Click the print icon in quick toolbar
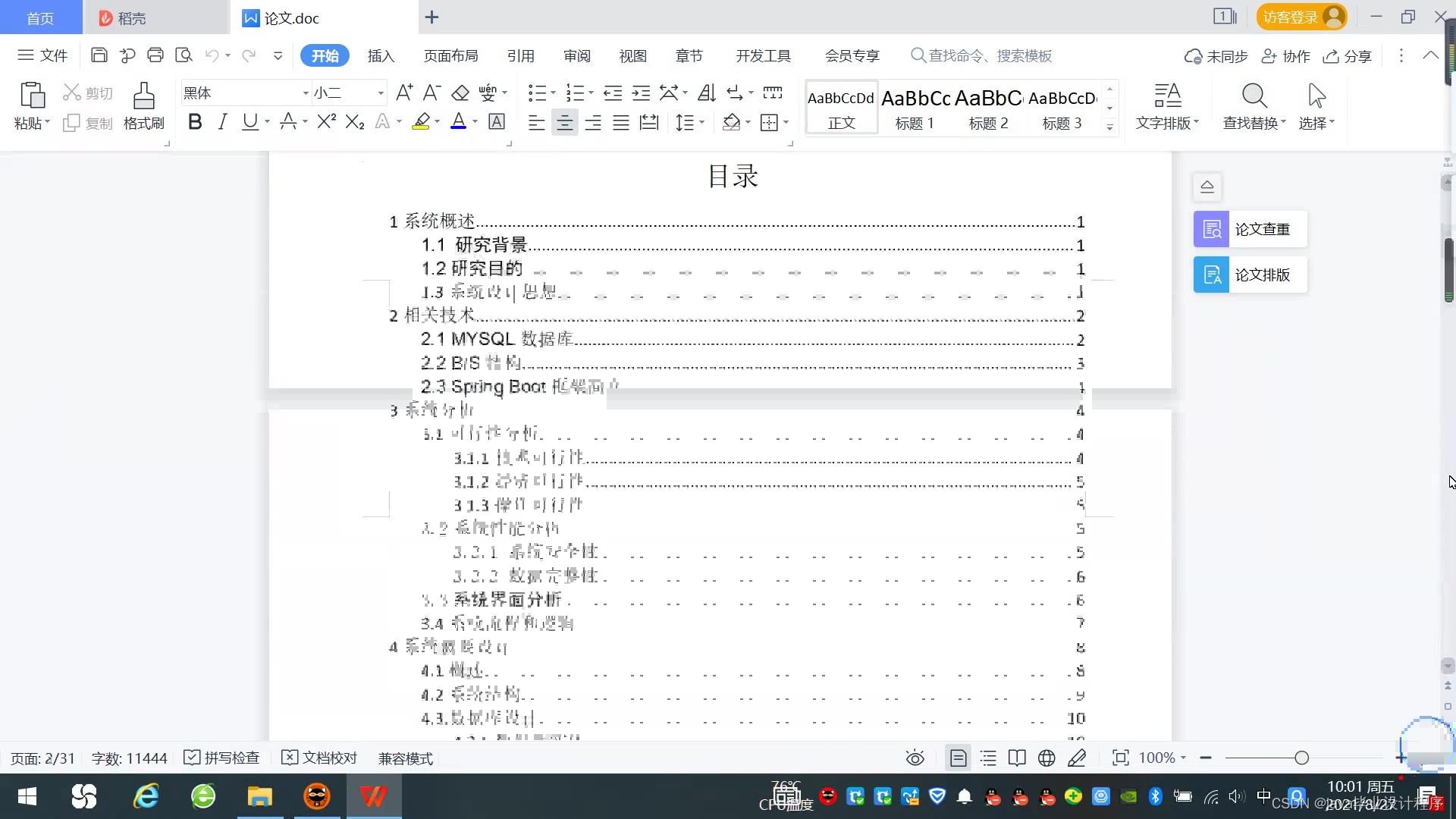1456x819 pixels. 155,55
